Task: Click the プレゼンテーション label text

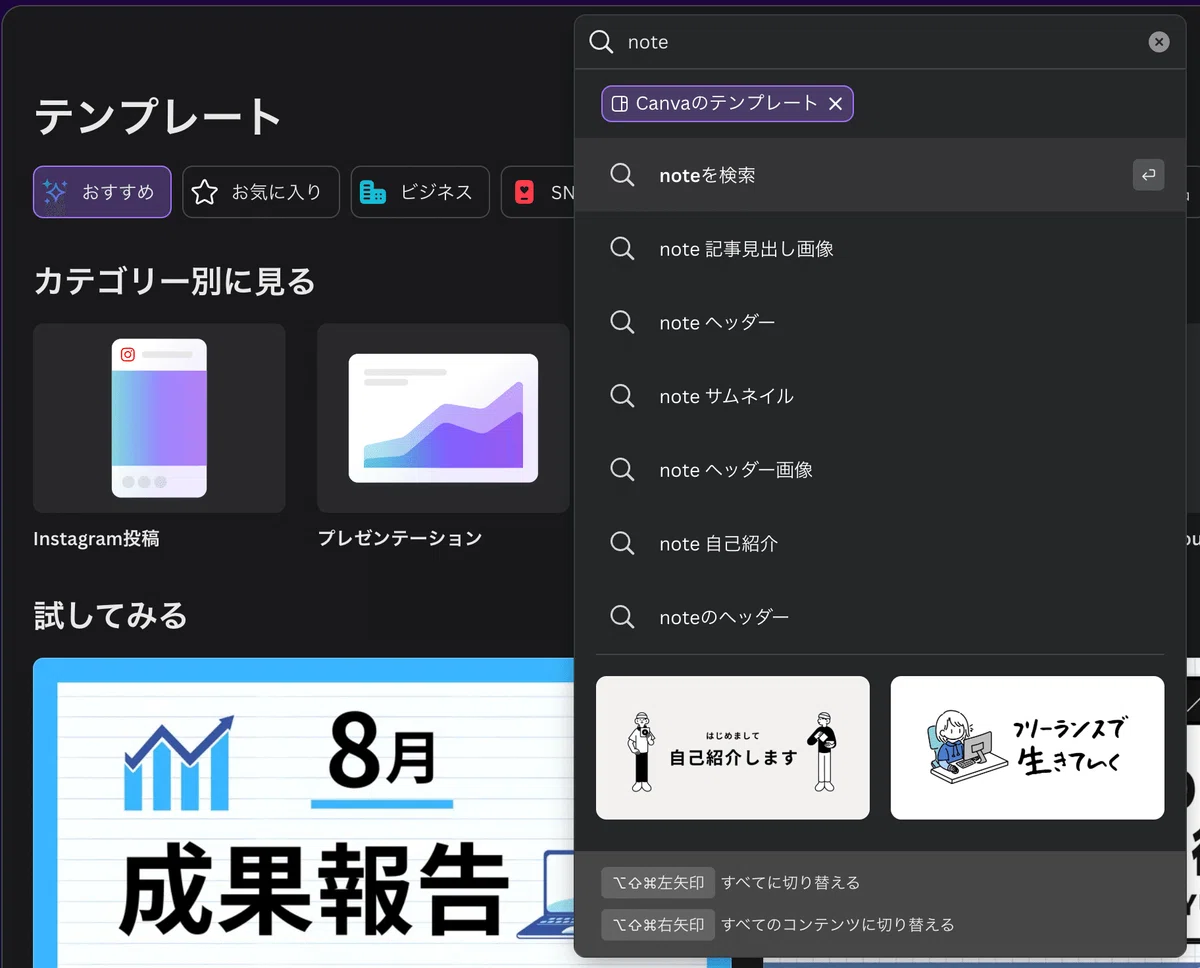Action: tap(400, 539)
